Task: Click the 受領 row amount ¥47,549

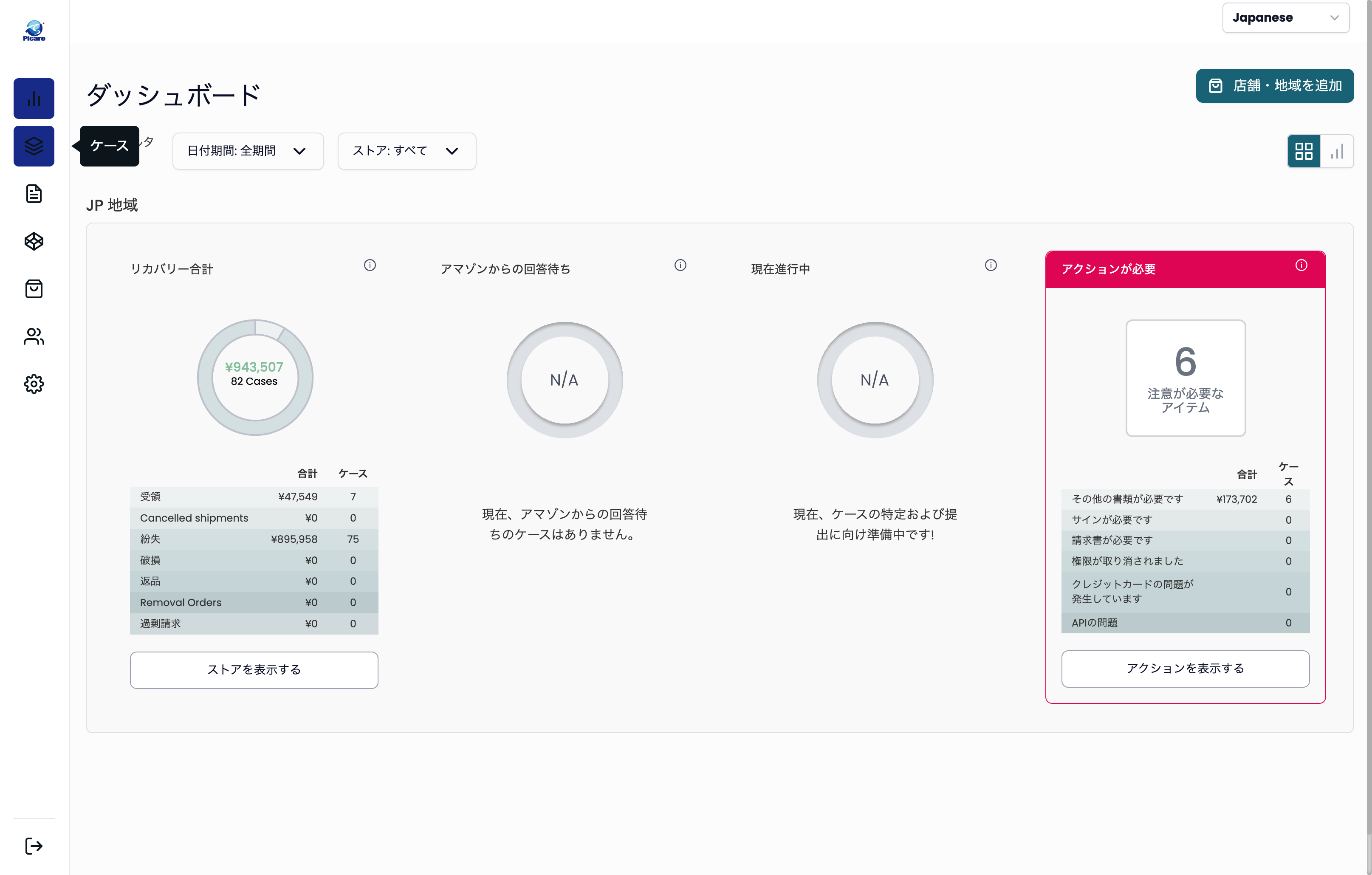Action: tap(297, 497)
